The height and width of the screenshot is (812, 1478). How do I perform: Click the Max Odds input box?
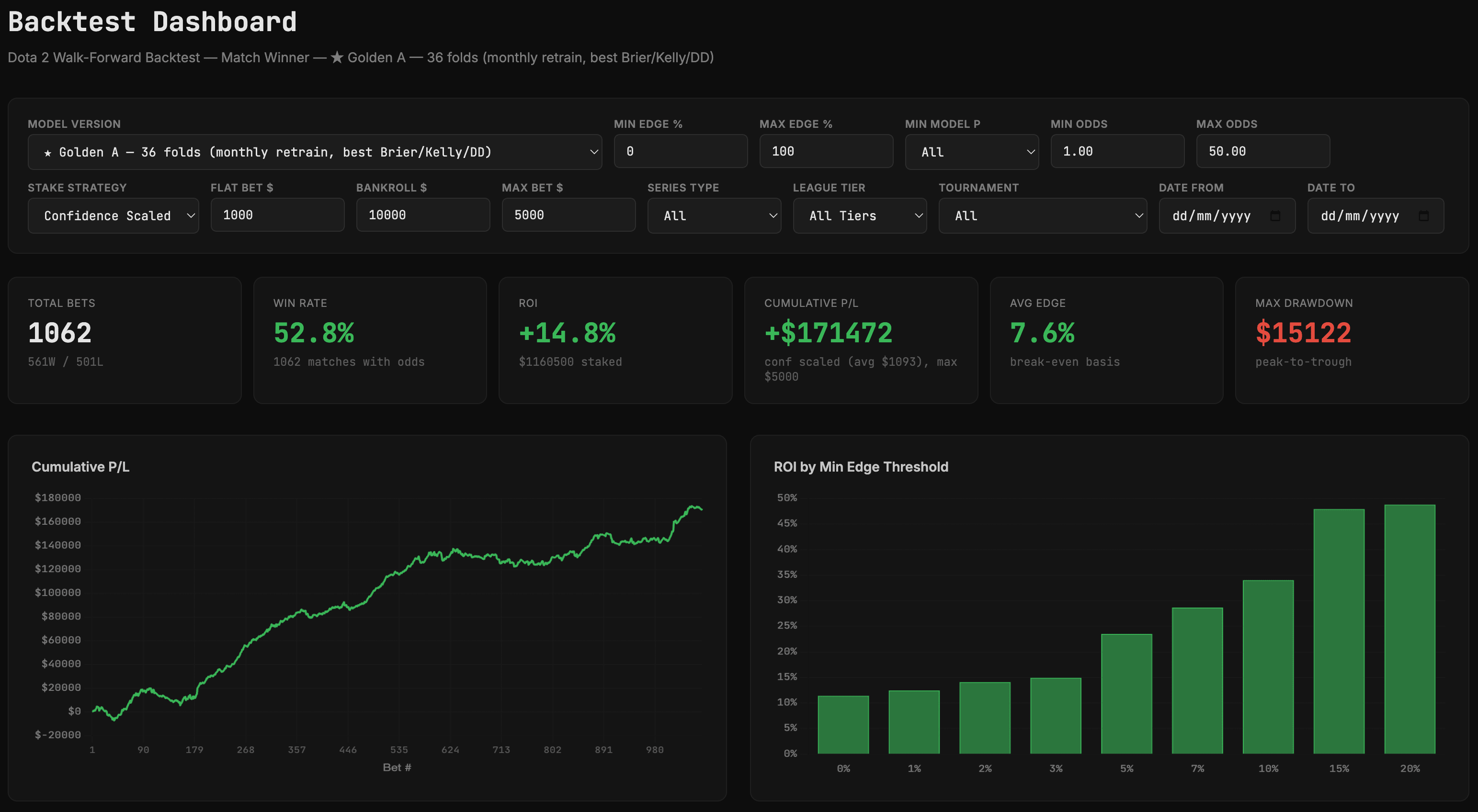click(x=1262, y=151)
